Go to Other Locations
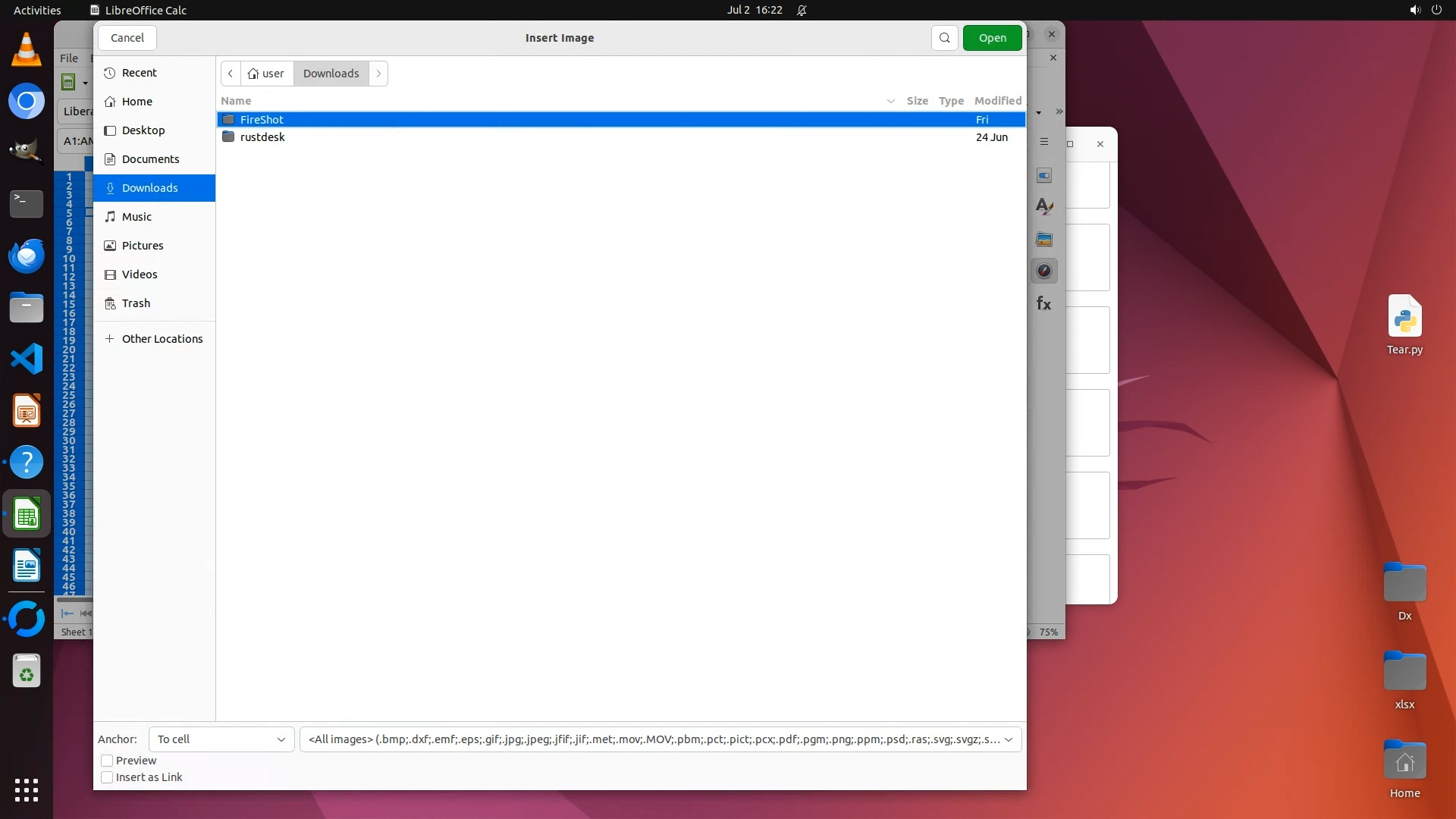Screen dimensions: 1456x819 coord(162,339)
